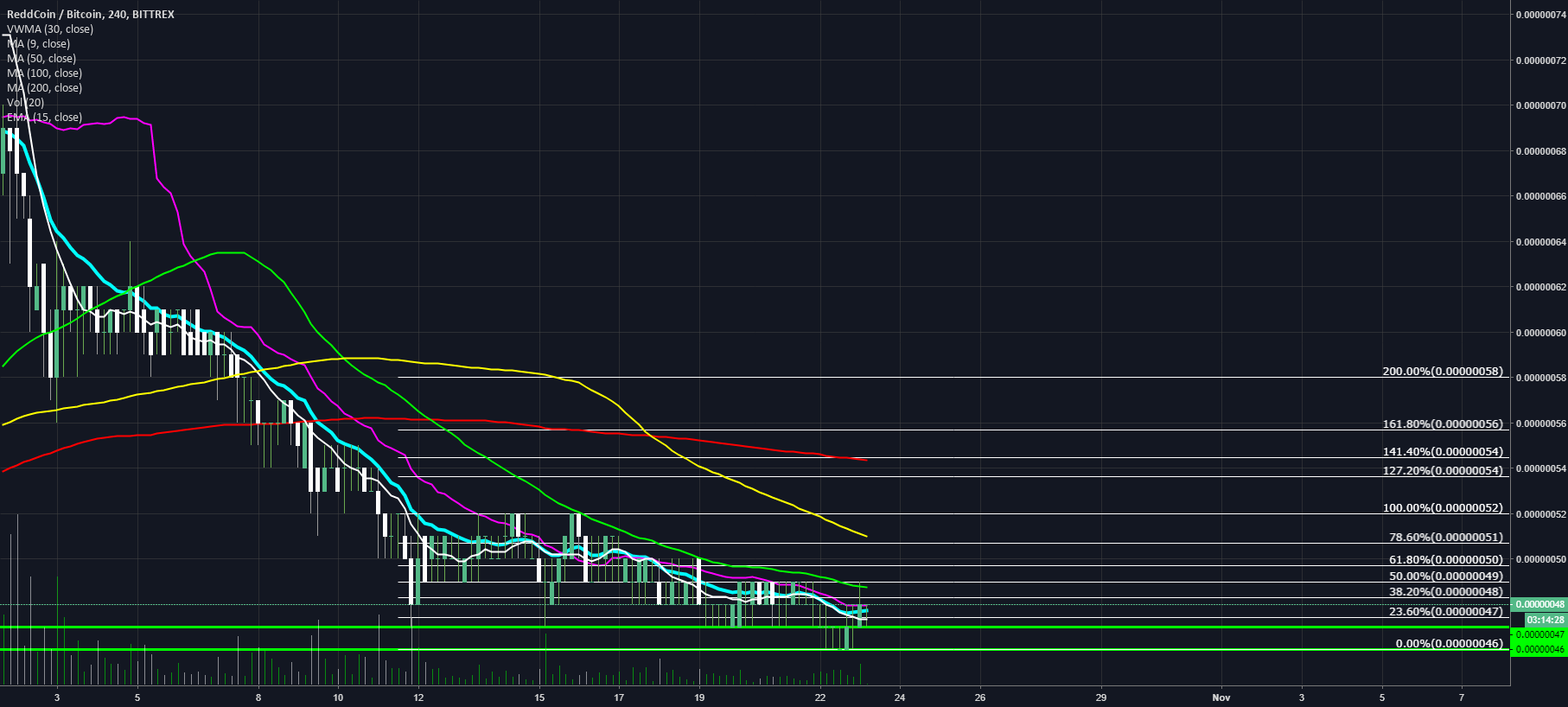Click the 141.40% Fibonacci level label

point(1443,451)
